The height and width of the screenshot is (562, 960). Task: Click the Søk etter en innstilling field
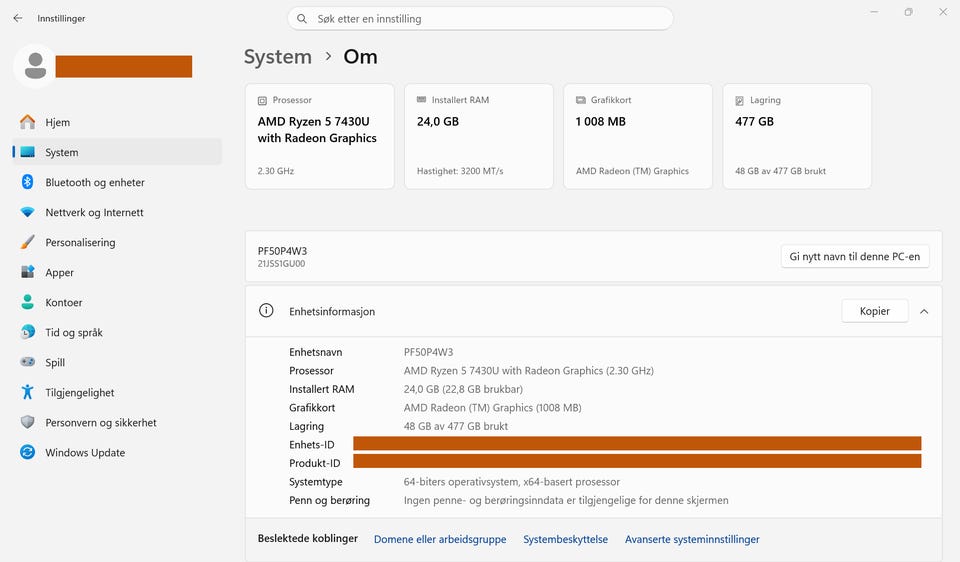click(481, 18)
